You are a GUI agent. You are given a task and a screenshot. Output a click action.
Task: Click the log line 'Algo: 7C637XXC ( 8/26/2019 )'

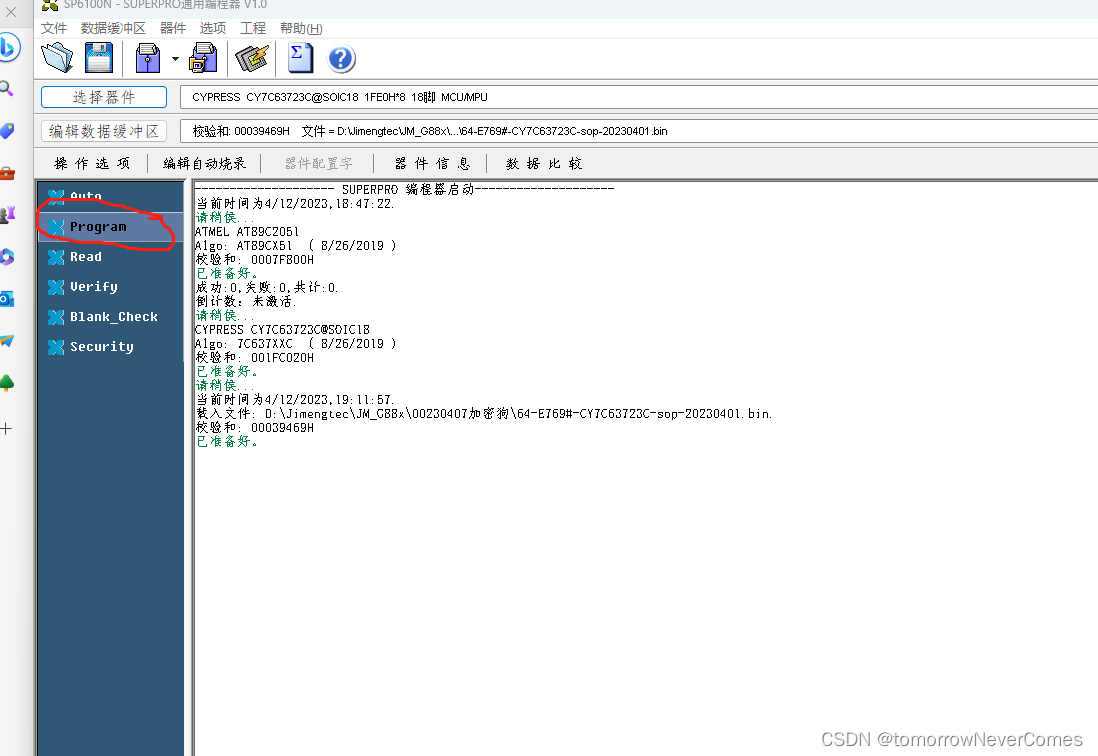296,344
